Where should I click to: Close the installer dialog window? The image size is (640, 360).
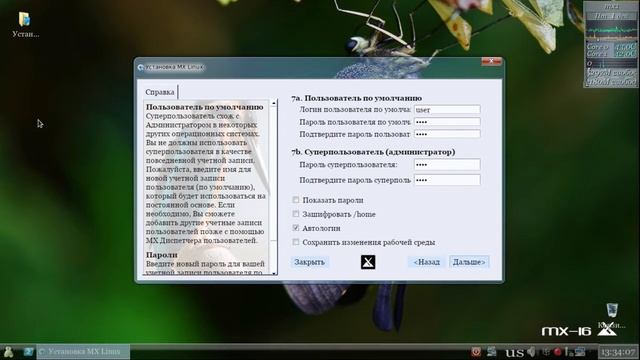491,61
